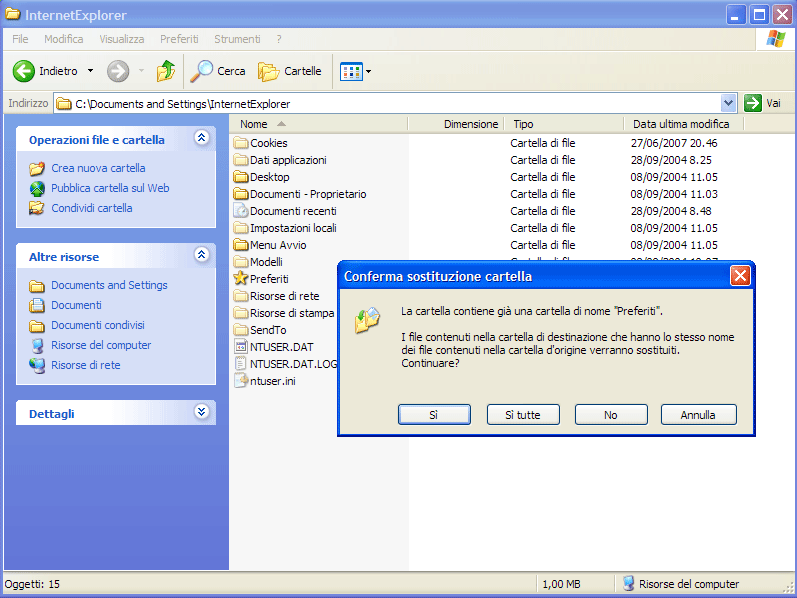Screen dimensions: 797x598
Task: Close the Conferma sostituzione cartella dialog
Action: tap(740, 276)
